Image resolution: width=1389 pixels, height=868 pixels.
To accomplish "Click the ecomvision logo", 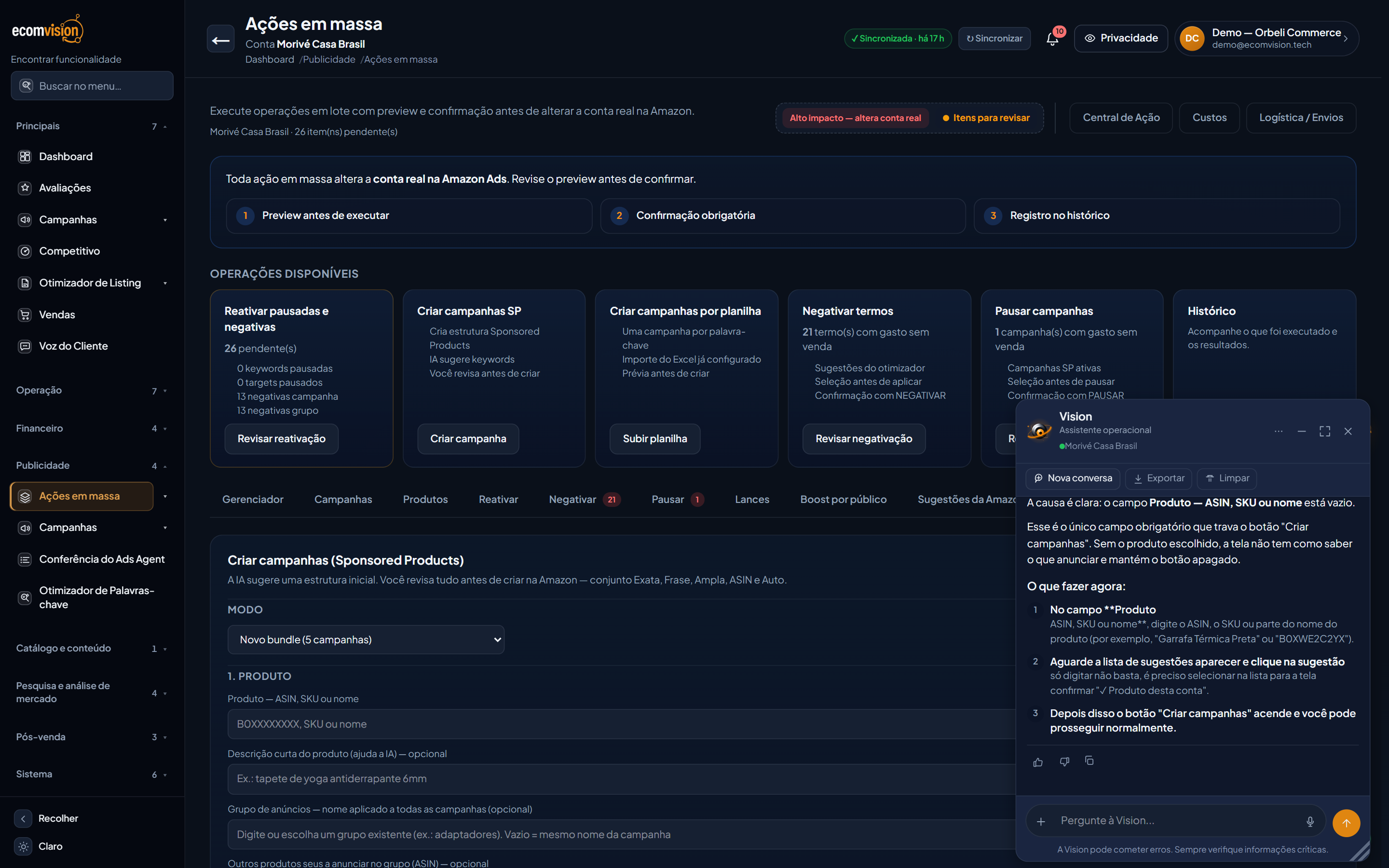I will pos(48,29).
